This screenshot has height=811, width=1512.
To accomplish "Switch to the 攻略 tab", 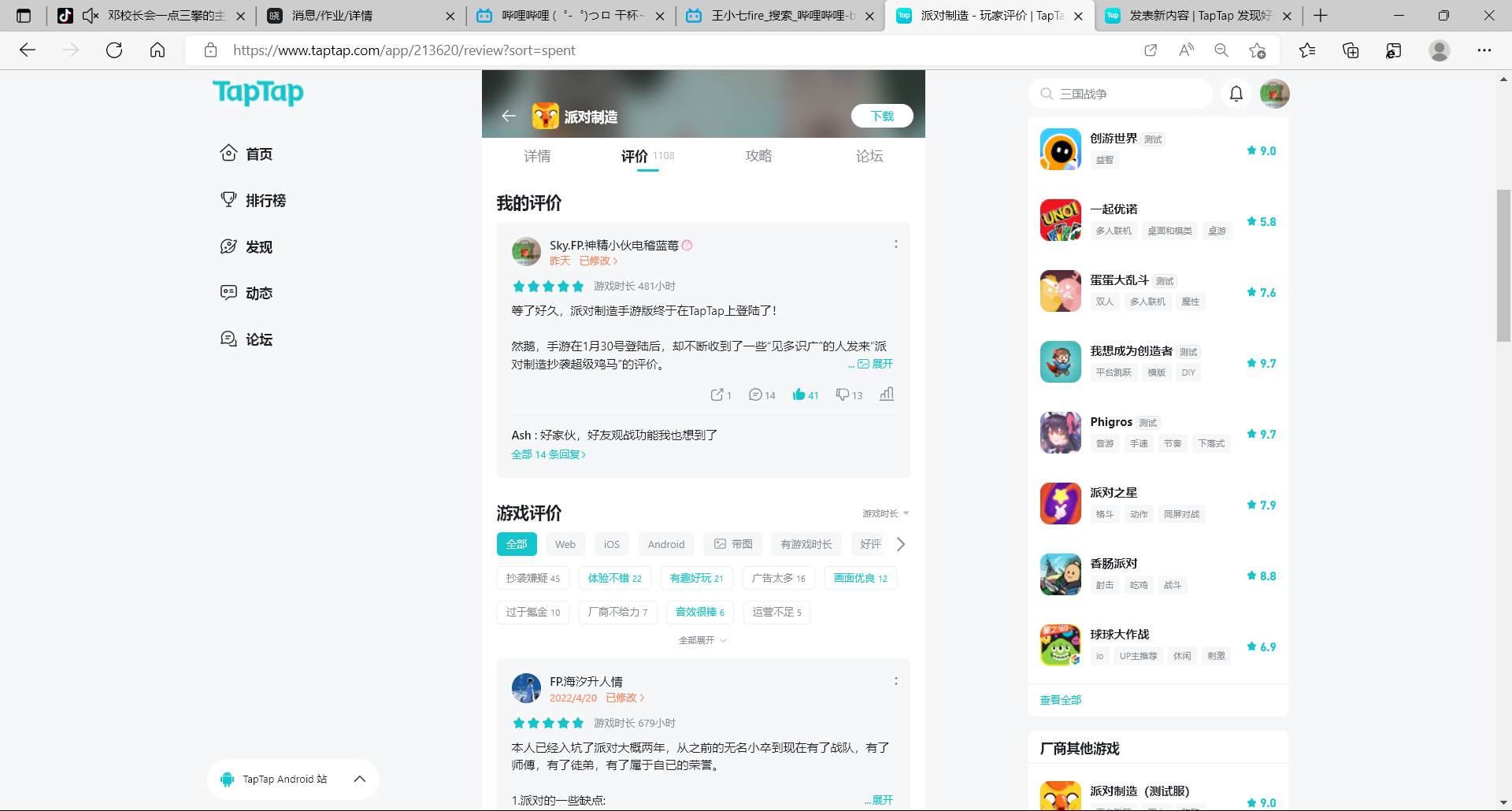I will (x=759, y=156).
